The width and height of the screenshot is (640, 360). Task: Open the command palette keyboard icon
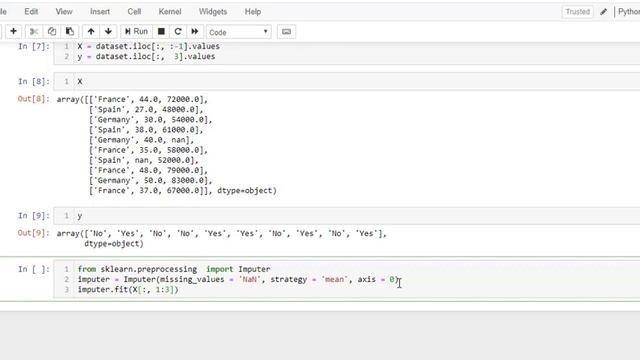click(x=287, y=31)
